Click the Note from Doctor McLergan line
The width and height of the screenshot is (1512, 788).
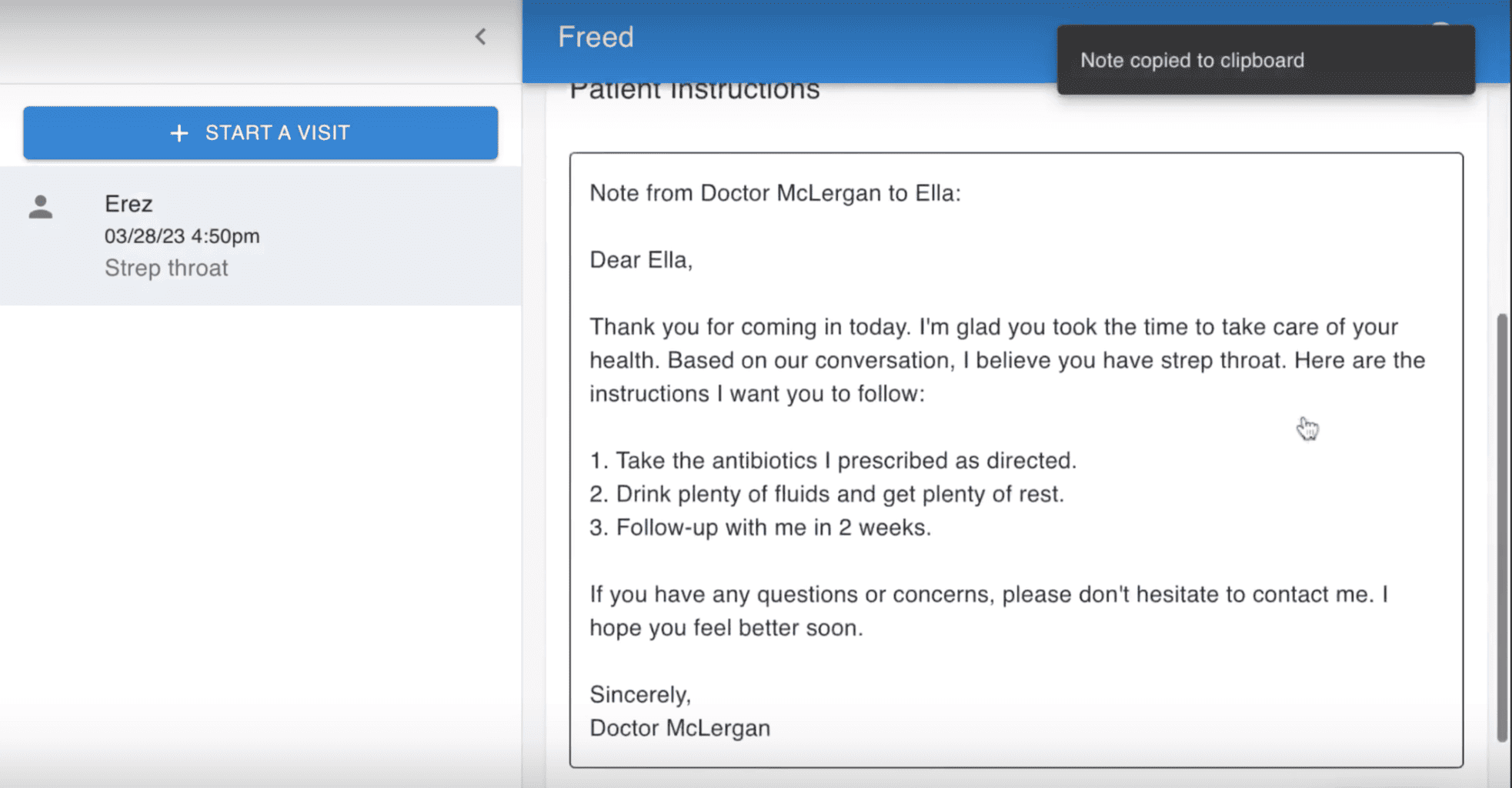tap(775, 193)
